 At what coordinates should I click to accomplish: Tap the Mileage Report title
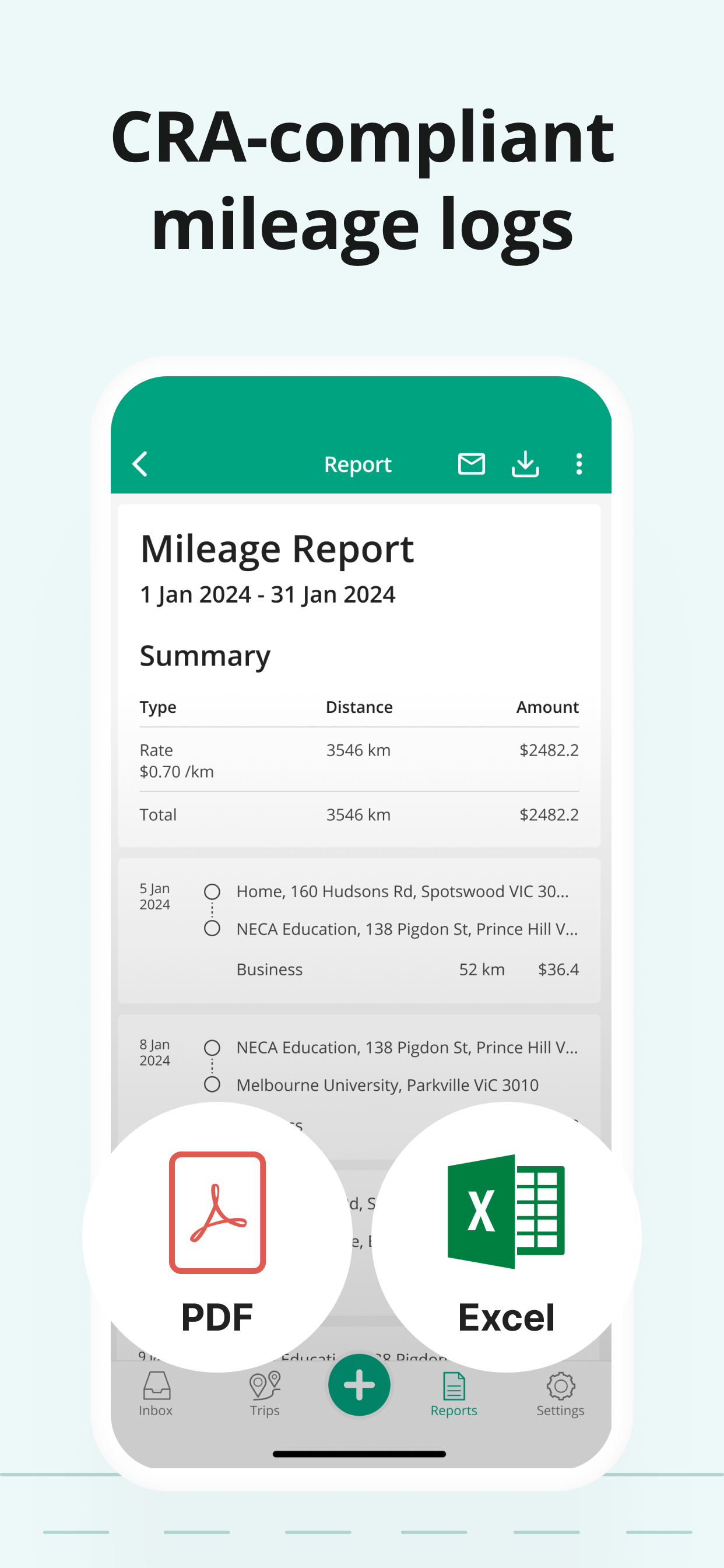click(x=277, y=549)
